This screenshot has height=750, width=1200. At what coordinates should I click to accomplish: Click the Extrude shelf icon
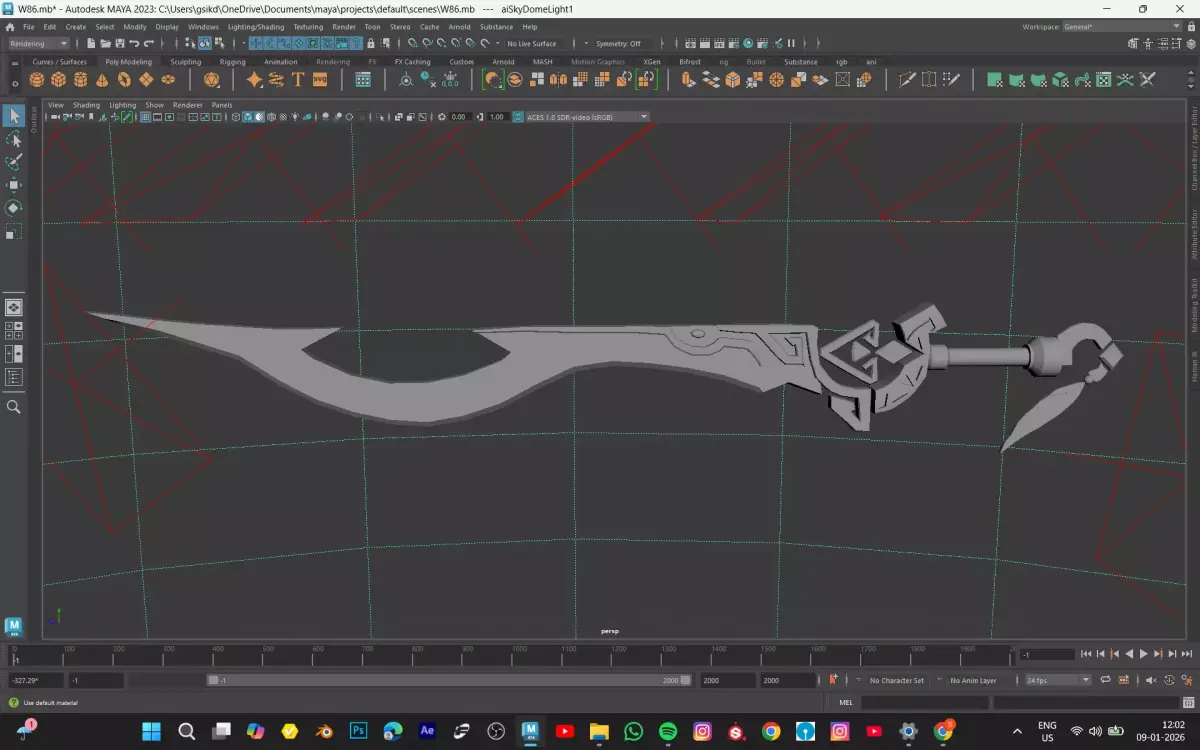689,80
